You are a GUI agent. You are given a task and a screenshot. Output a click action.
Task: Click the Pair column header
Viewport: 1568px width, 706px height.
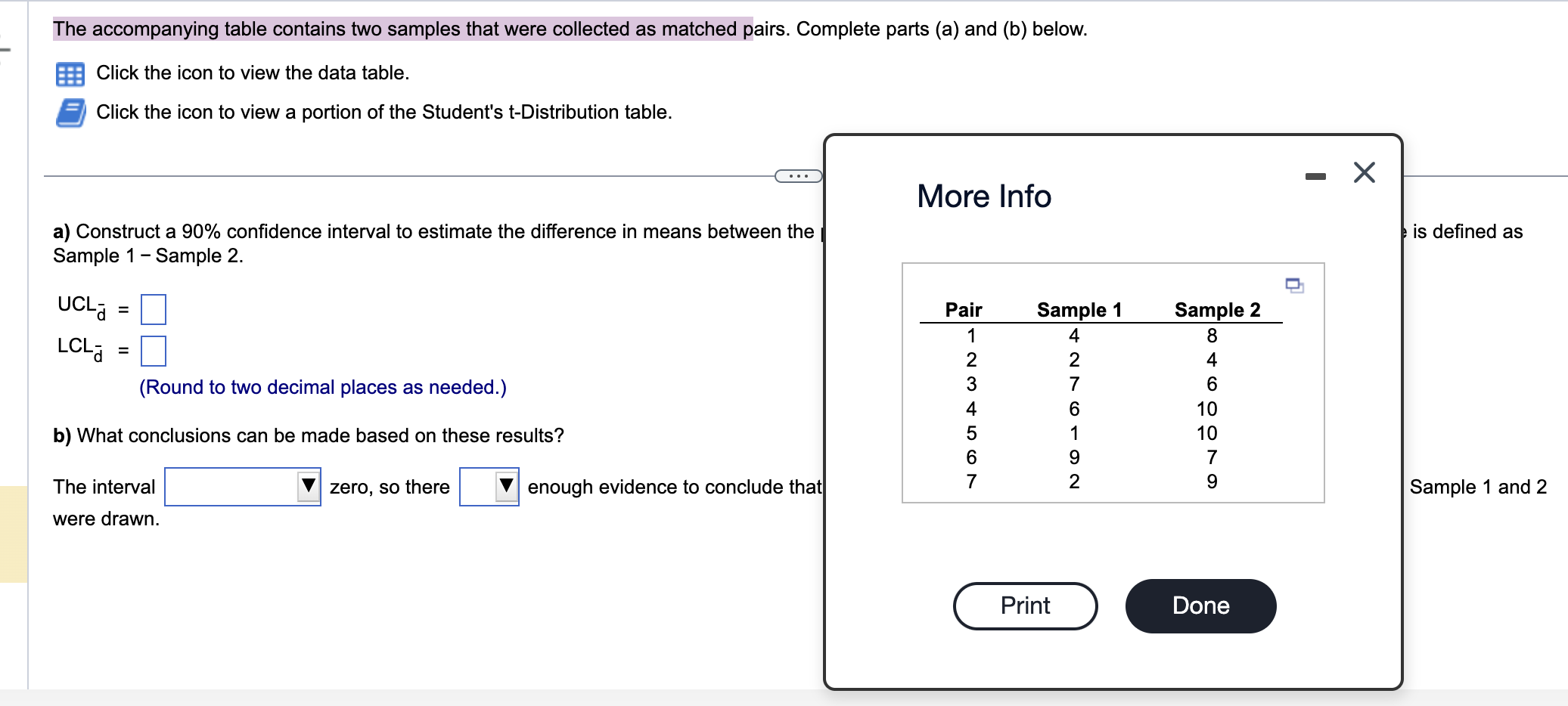pyautogui.click(x=962, y=309)
